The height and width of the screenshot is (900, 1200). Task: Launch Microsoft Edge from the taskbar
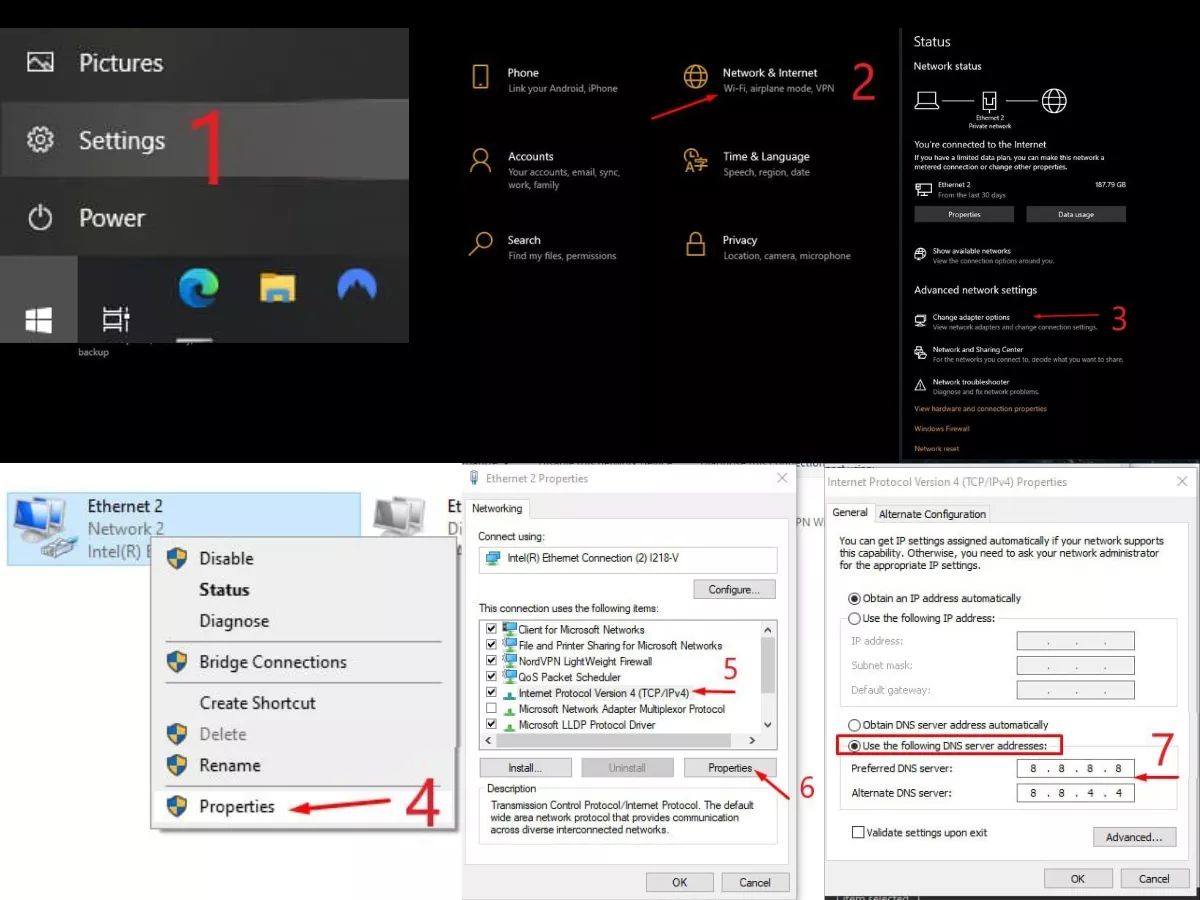[199, 288]
